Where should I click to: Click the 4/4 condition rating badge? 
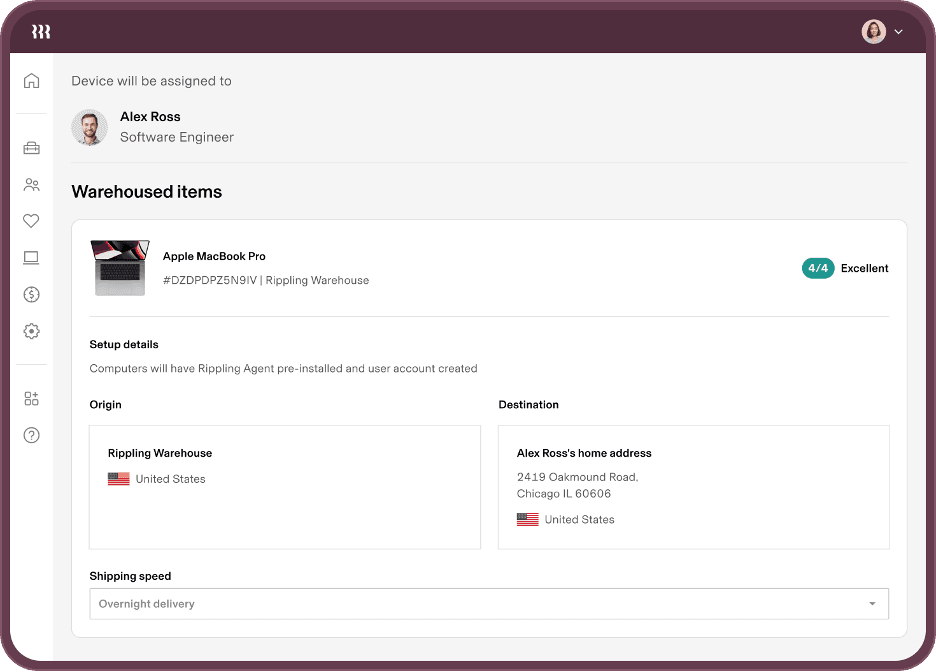[817, 268]
